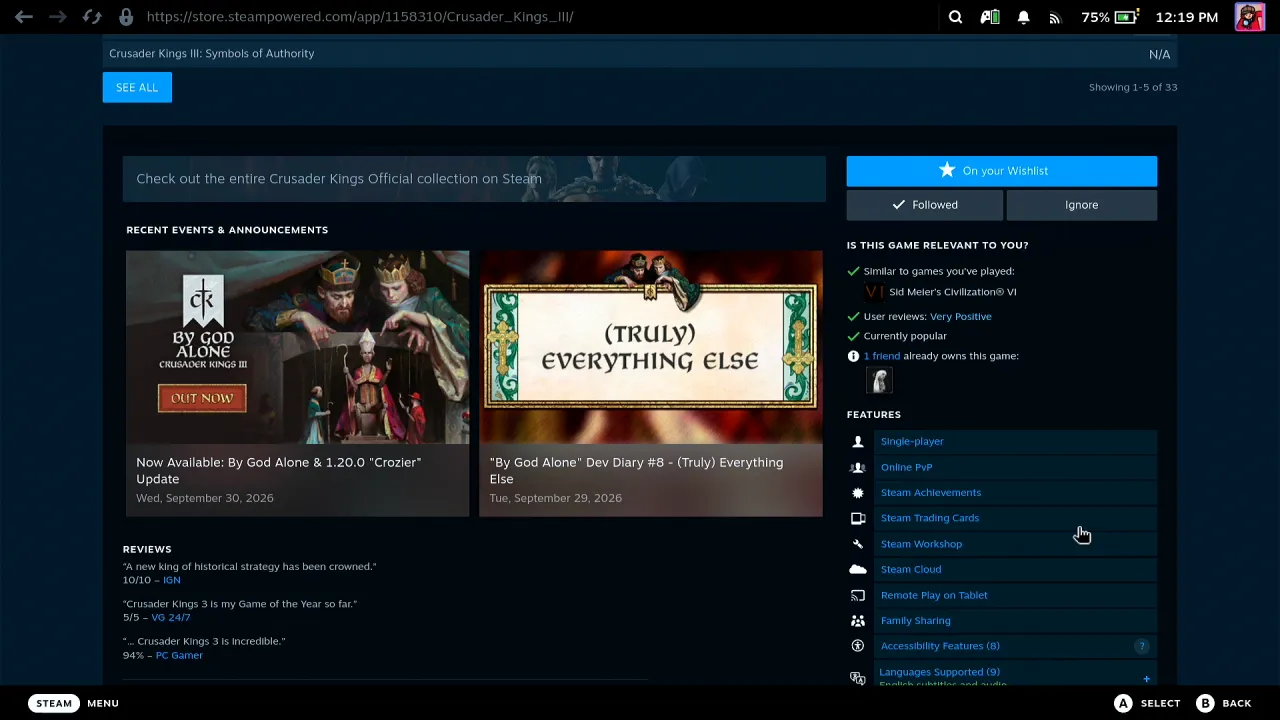Reload the store page

[x=92, y=17]
